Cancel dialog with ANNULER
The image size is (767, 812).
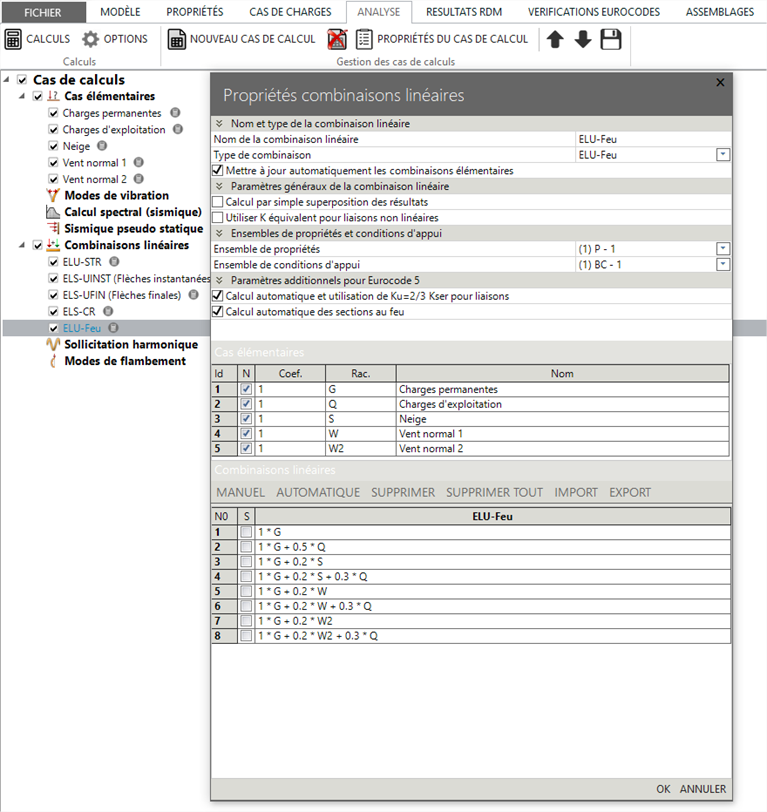tap(703, 789)
